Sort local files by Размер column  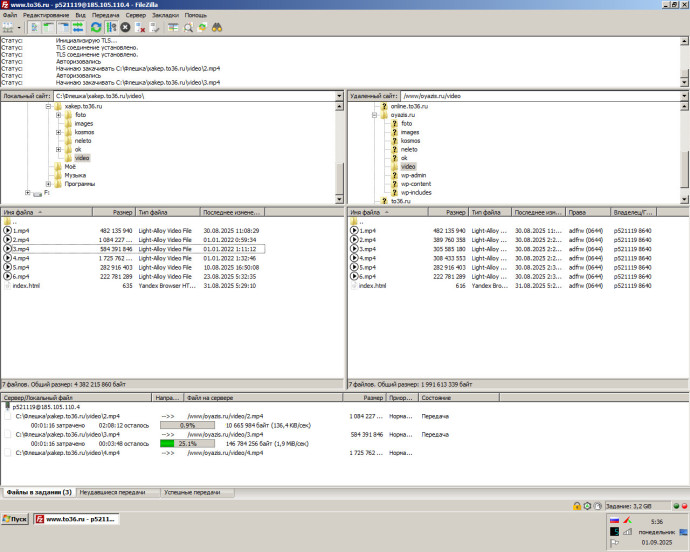click(x=114, y=213)
